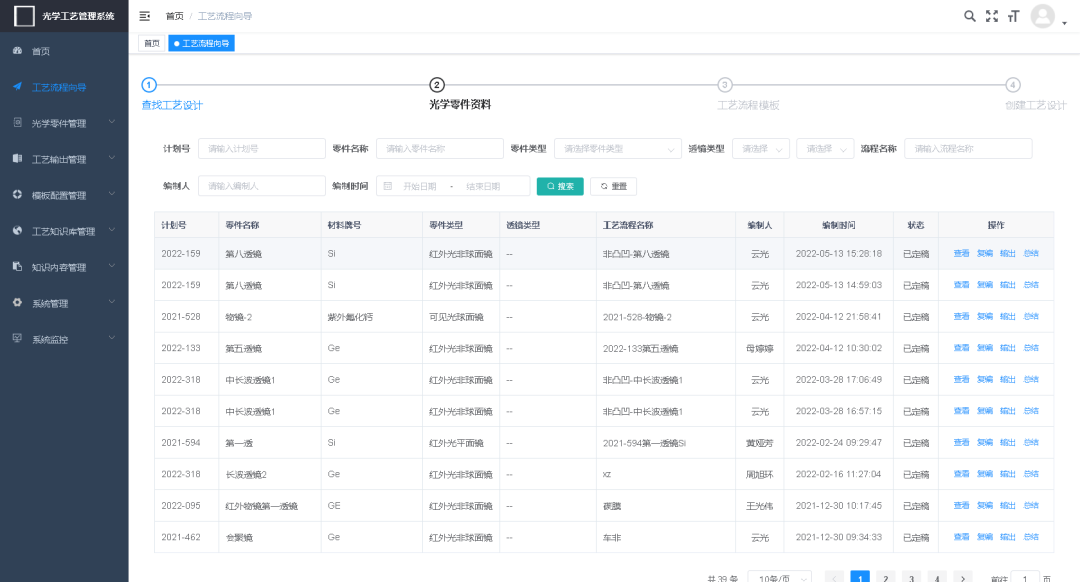The height and width of the screenshot is (582, 1080).
Task: Toggle fullscreen mode icon in header
Action: pyautogui.click(x=992, y=16)
